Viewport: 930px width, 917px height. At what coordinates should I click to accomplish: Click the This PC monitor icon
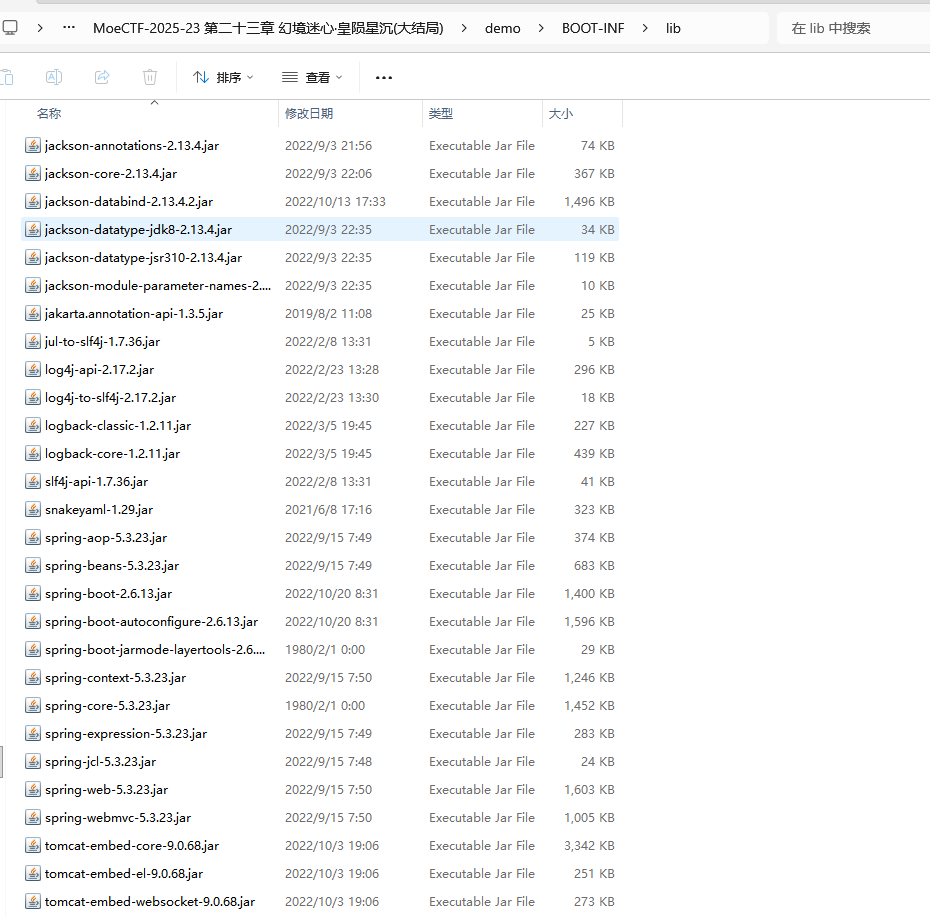(x=10, y=28)
